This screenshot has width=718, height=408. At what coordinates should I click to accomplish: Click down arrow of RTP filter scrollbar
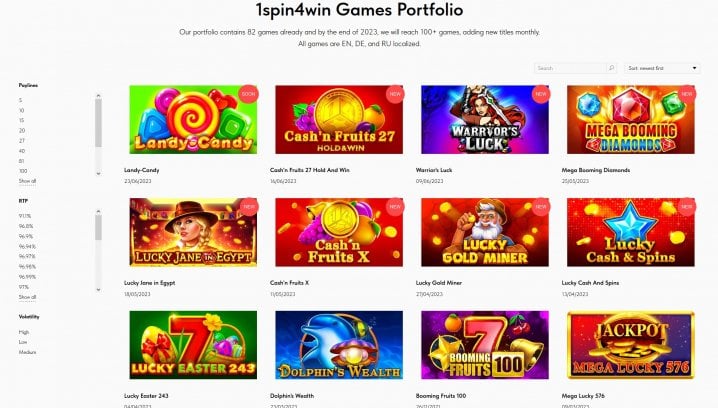[98, 289]
